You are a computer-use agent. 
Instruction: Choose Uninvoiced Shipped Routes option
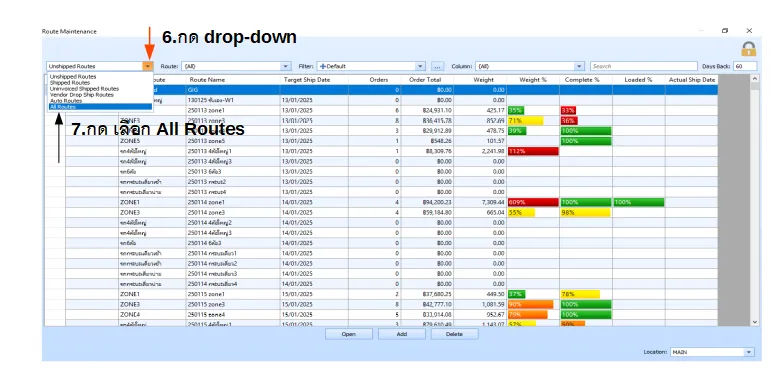84,89
